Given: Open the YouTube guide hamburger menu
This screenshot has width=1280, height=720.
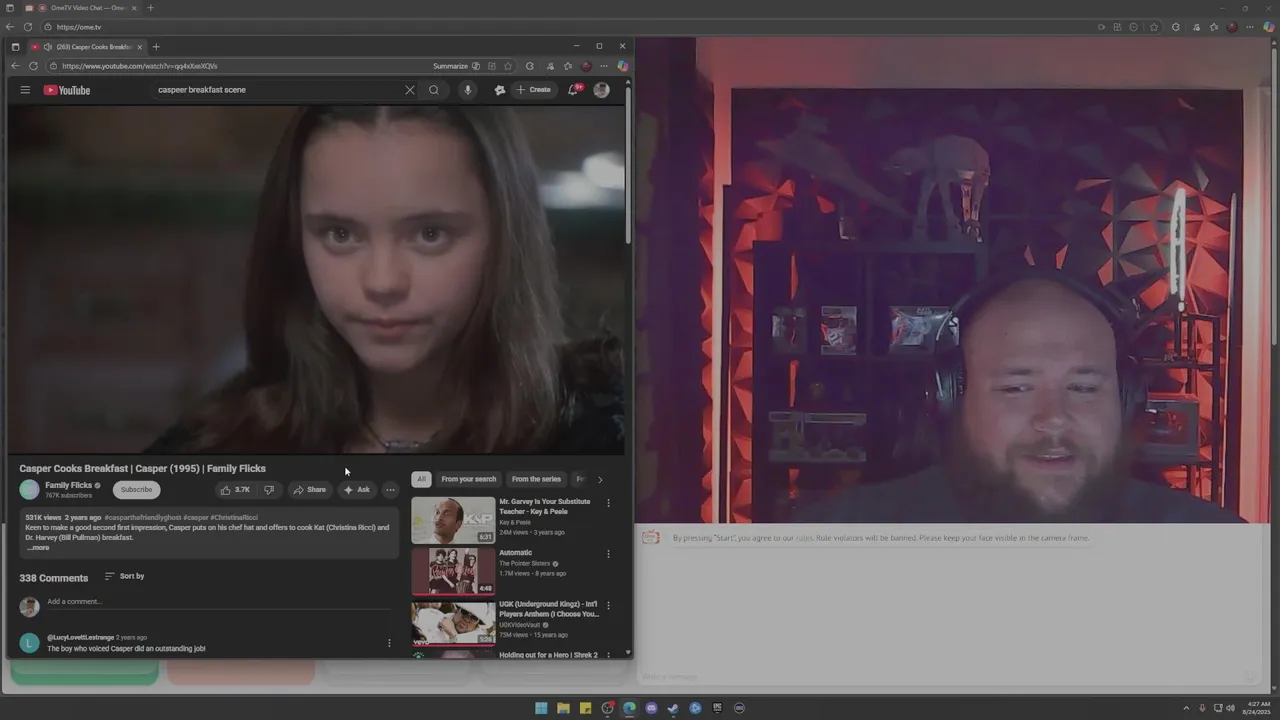Looking at the screenshot, I should (25, 90).
